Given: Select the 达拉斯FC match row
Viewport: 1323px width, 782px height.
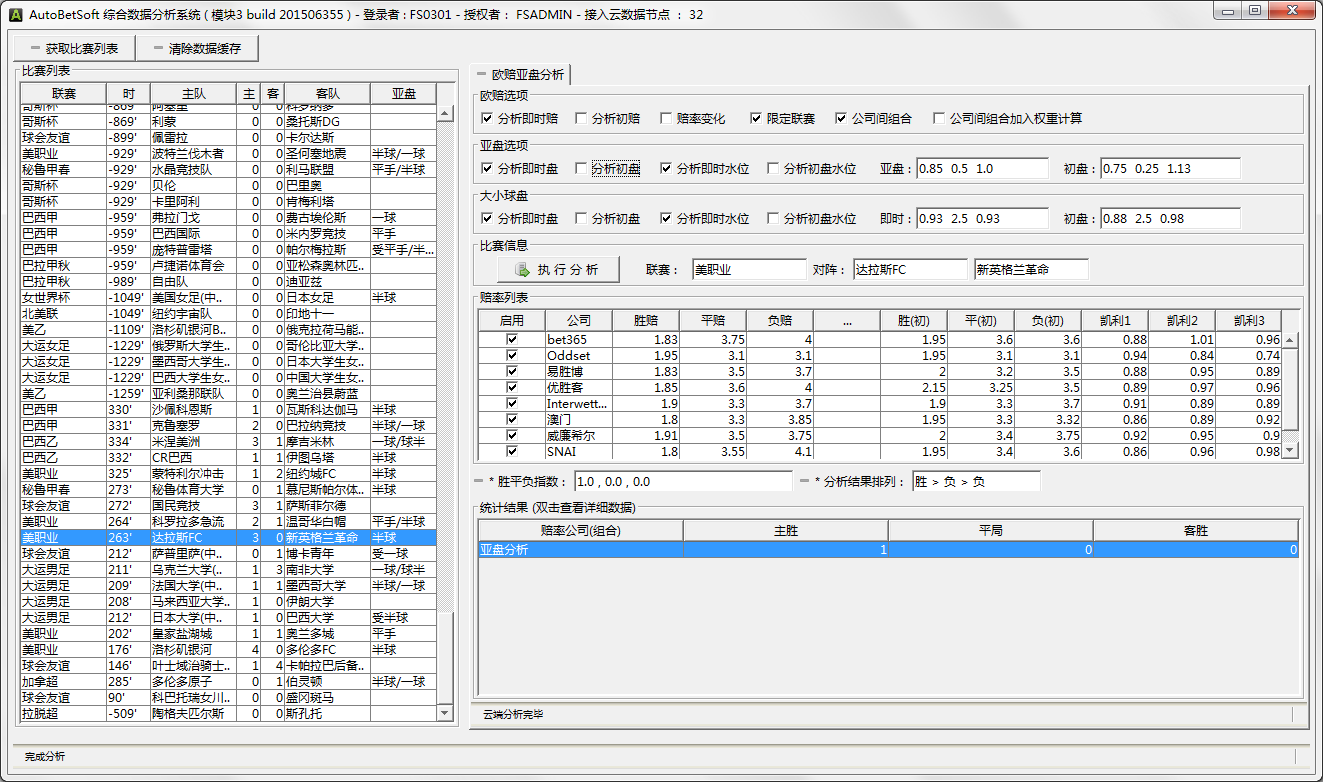Looking at the screenshot, I should pos(178,537).
